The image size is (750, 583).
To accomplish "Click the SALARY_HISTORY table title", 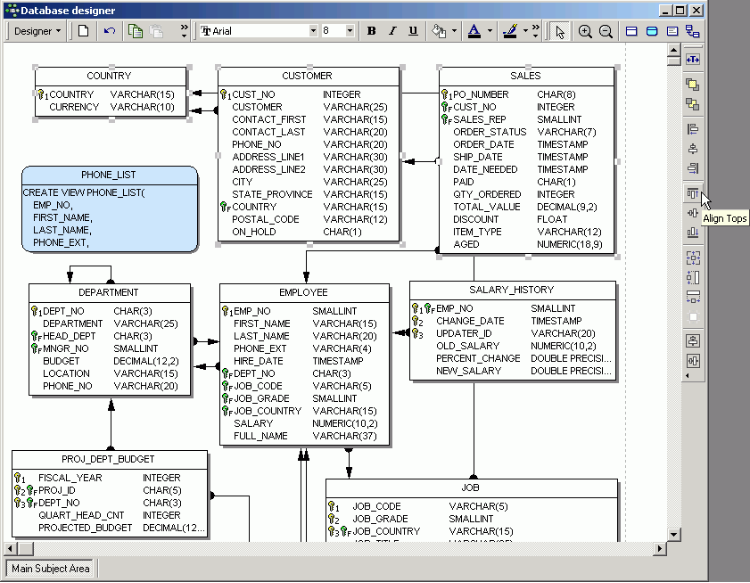I will coord(513,290).
